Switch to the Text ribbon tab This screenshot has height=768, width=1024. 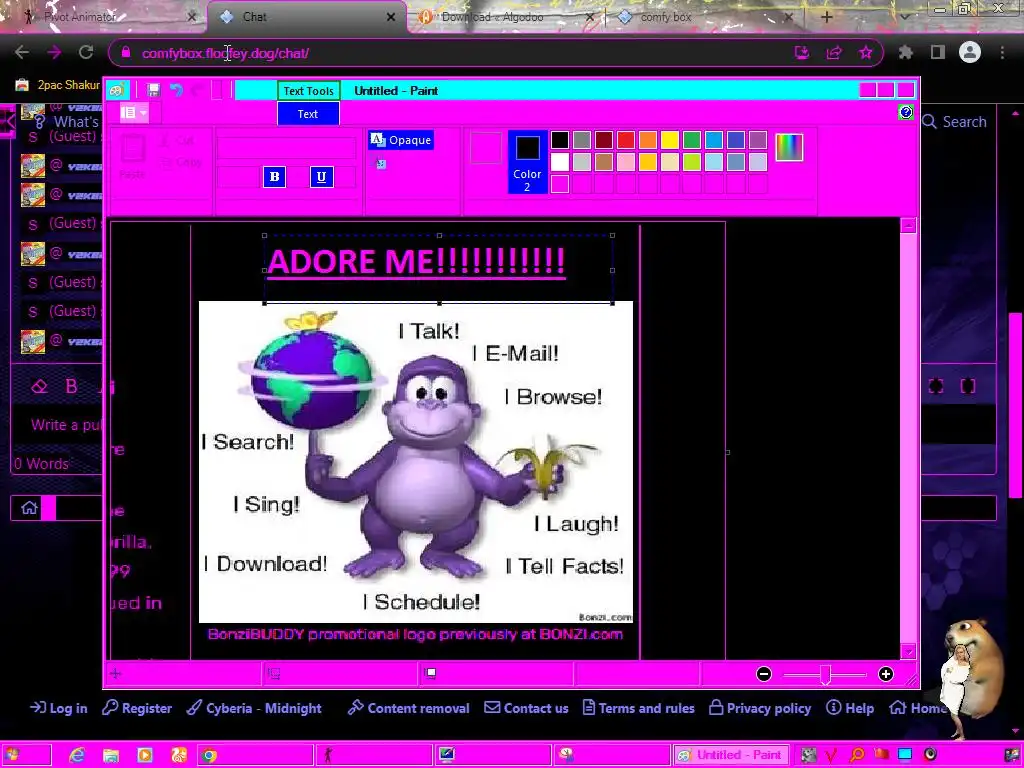(x=308, y=114)
